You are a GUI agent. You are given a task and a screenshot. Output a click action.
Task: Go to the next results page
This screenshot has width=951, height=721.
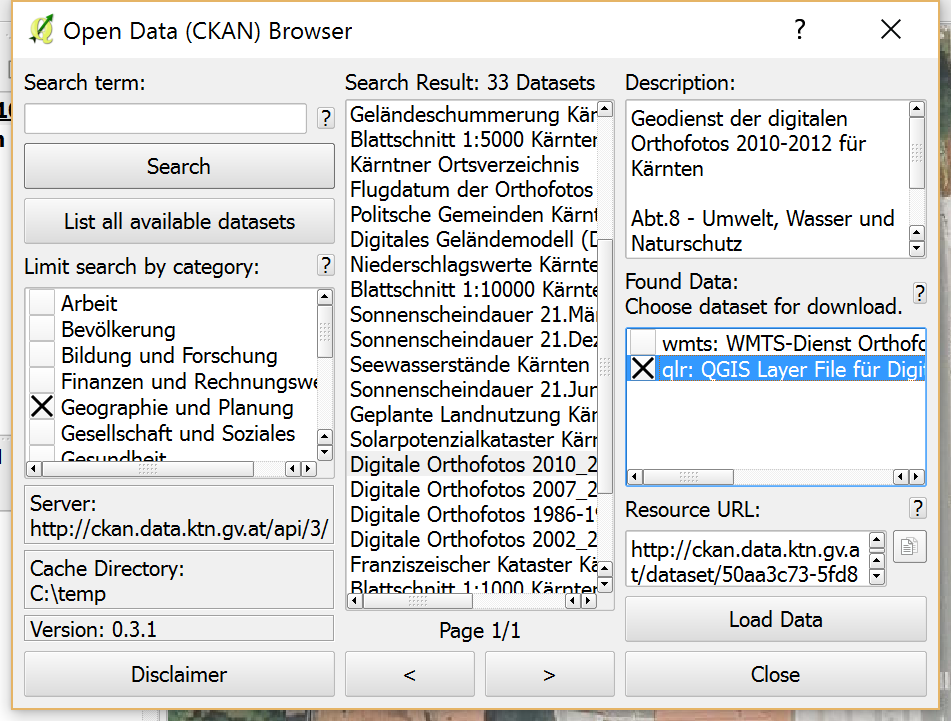[548, 674]
